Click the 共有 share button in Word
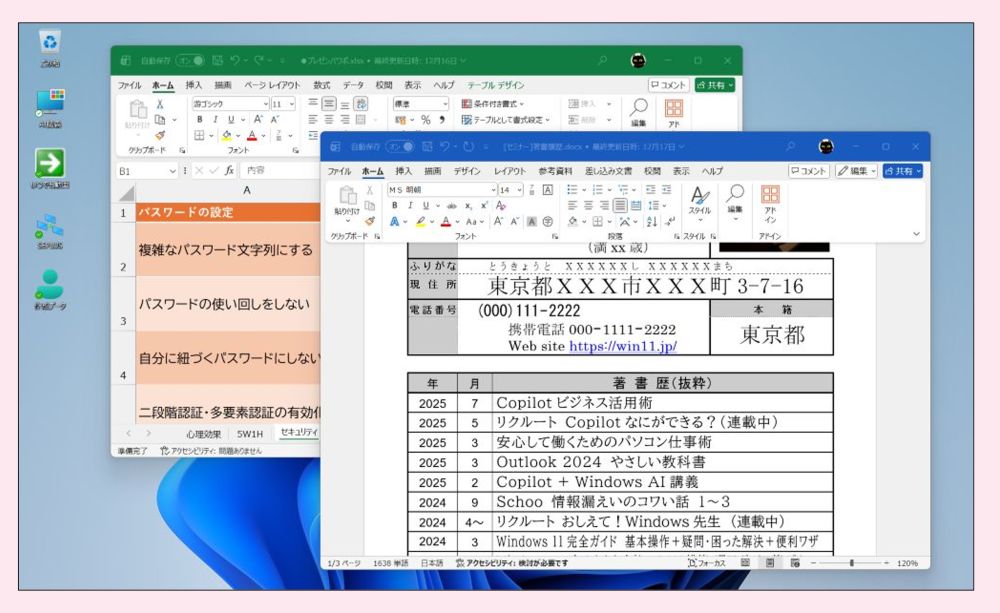Image resolution: width=1000 pixels, height=613 pixels. [x=902, y=171]
